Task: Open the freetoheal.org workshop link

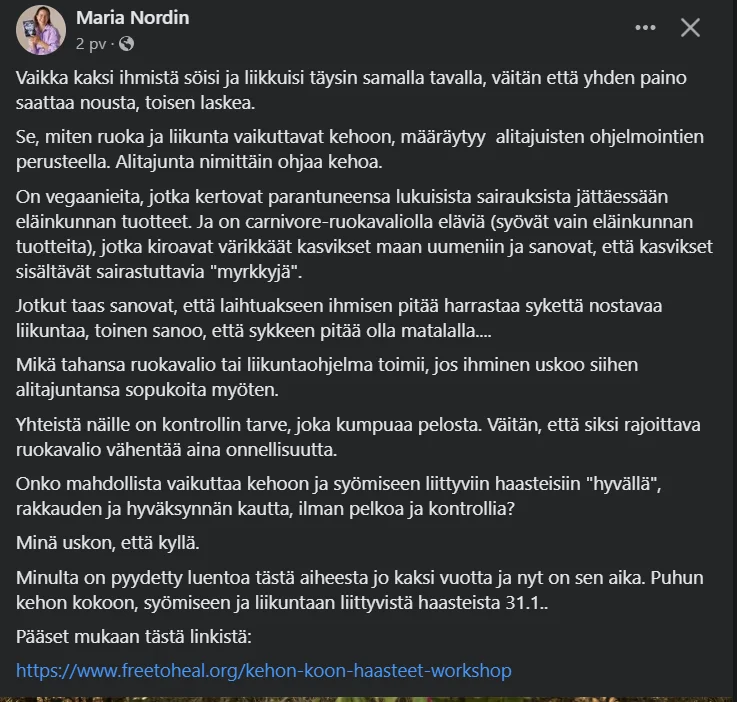Action: [264, 670]
